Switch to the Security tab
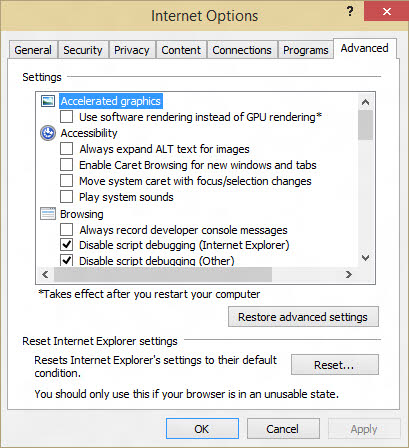409x448 pixels. pos(83,50)
